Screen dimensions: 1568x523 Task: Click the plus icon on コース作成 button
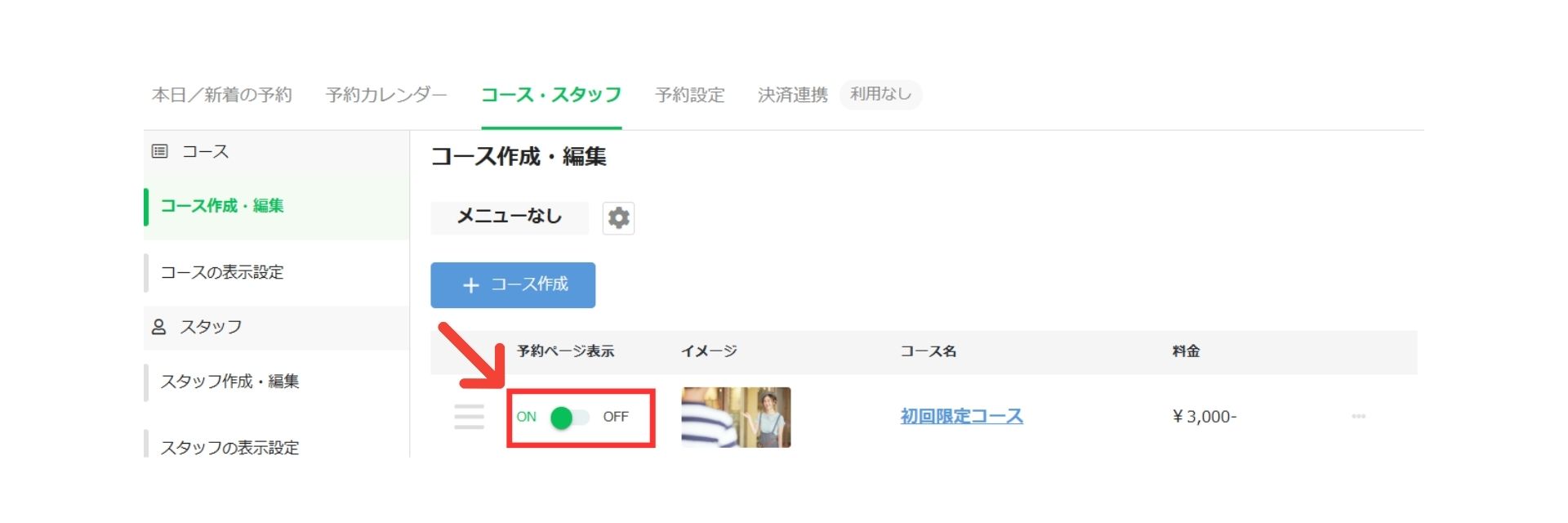[470, 285]
